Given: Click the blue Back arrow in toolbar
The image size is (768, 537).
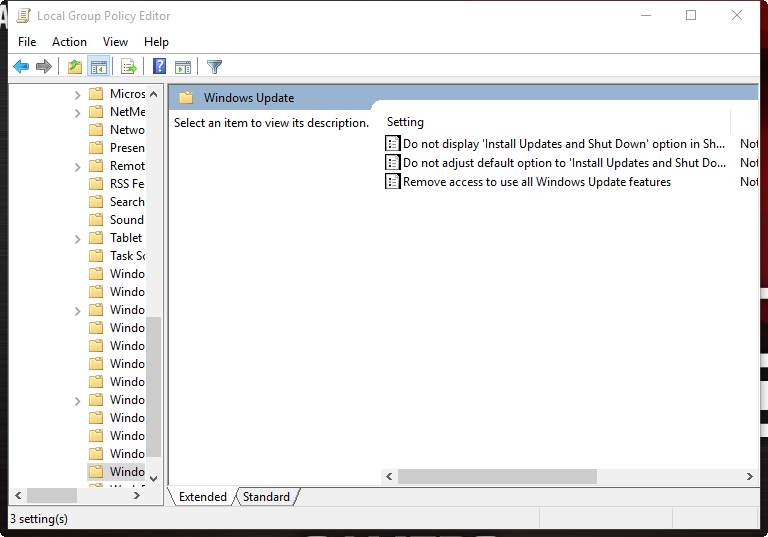Looking at the screenshot, I should point(21,66).
